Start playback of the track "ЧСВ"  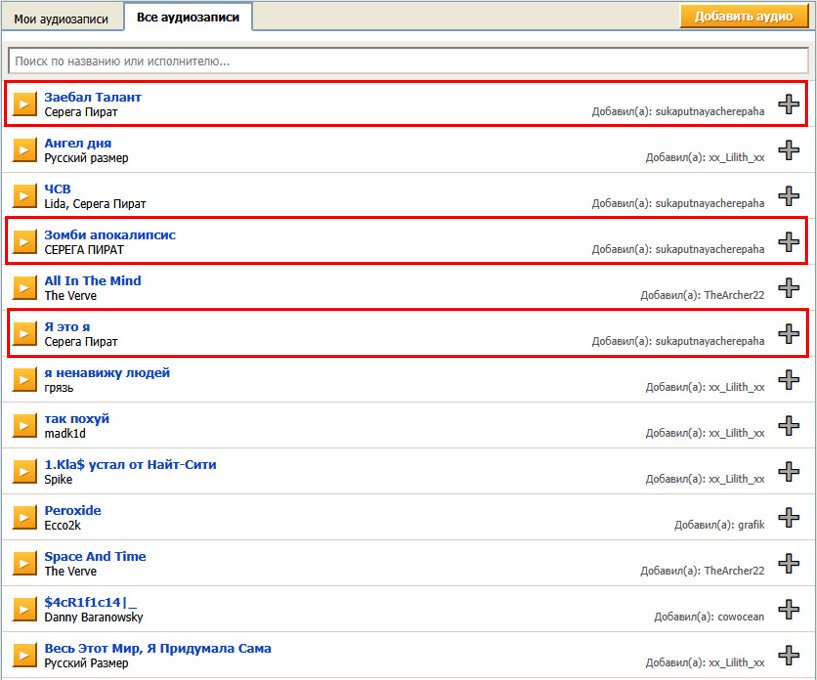[24, 196]
